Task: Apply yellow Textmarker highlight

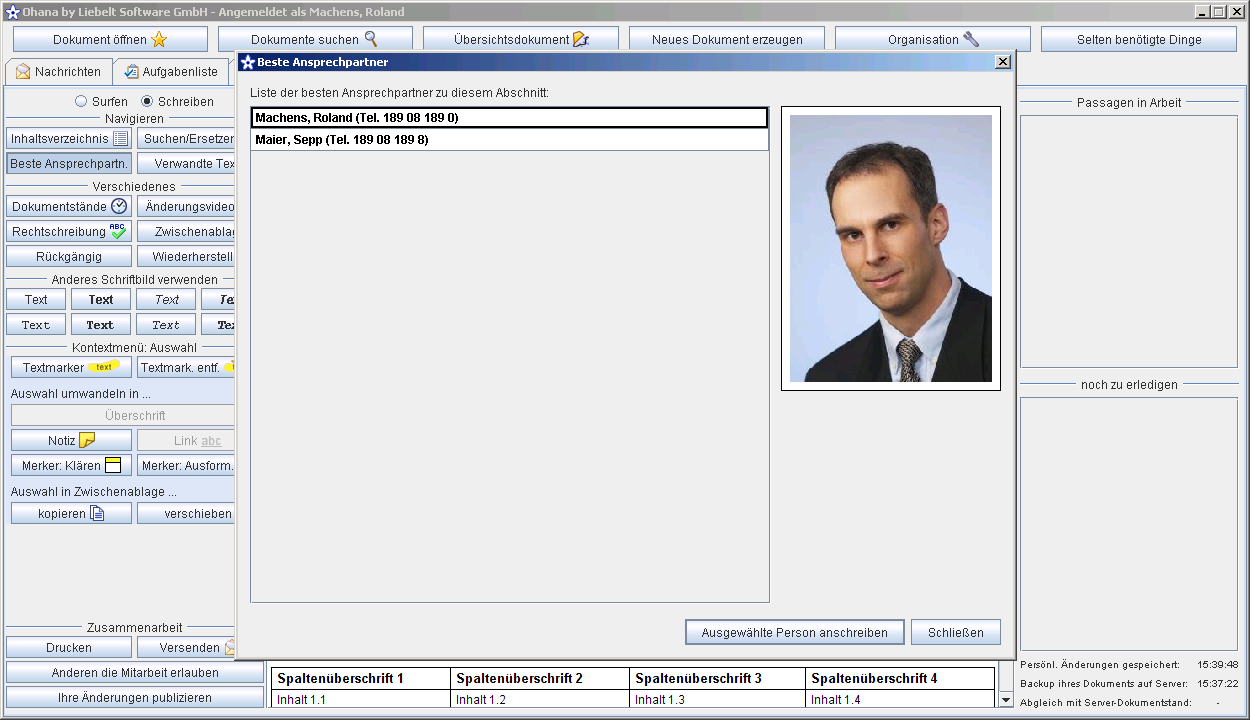Action: [71, 367]
